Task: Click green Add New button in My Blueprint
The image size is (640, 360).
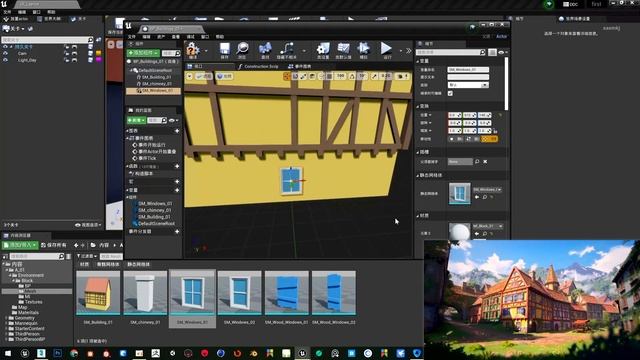Action: [x=136, y=120]
